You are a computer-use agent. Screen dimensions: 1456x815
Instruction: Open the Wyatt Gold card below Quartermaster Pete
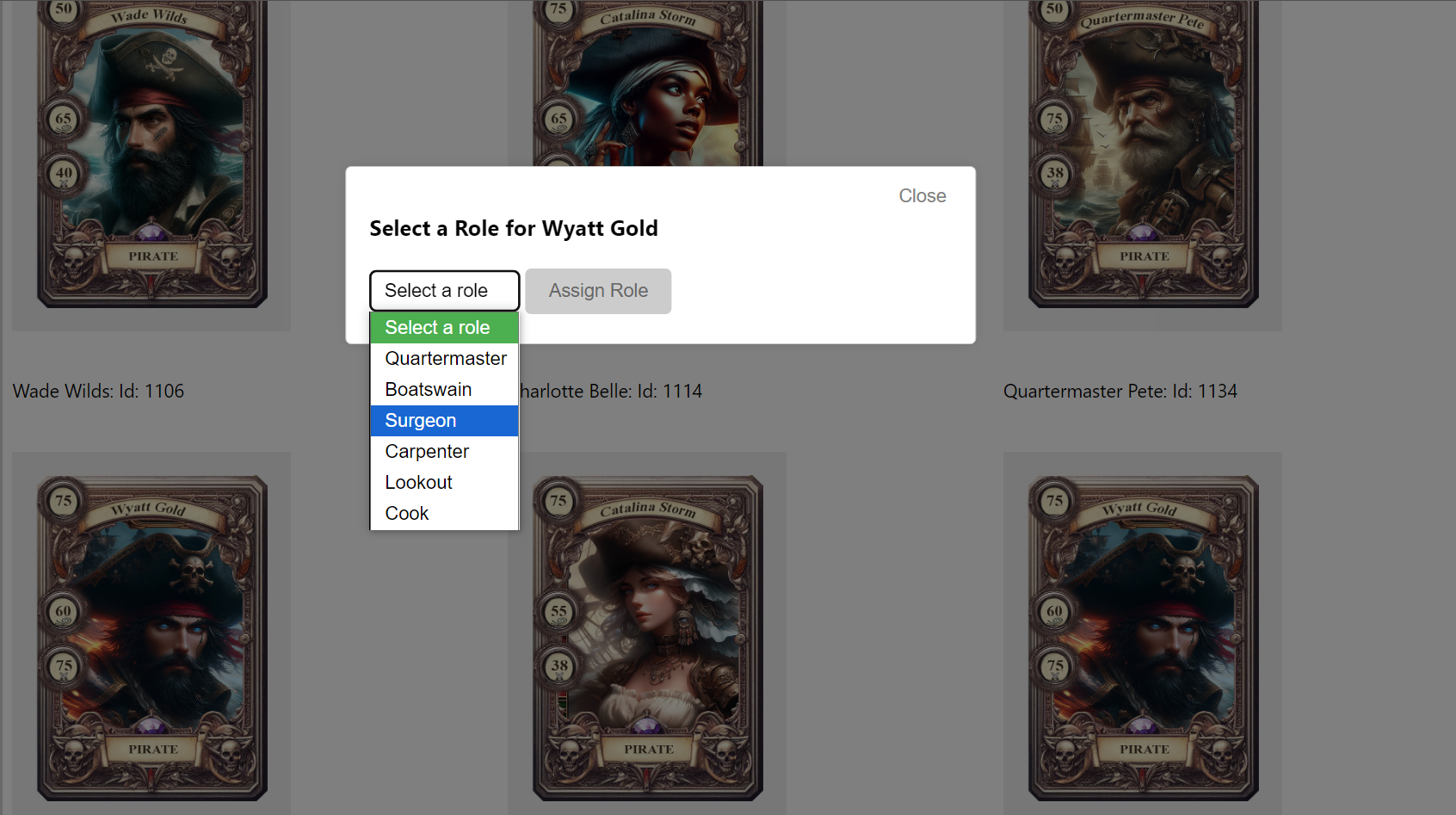tap(1143, 638)
